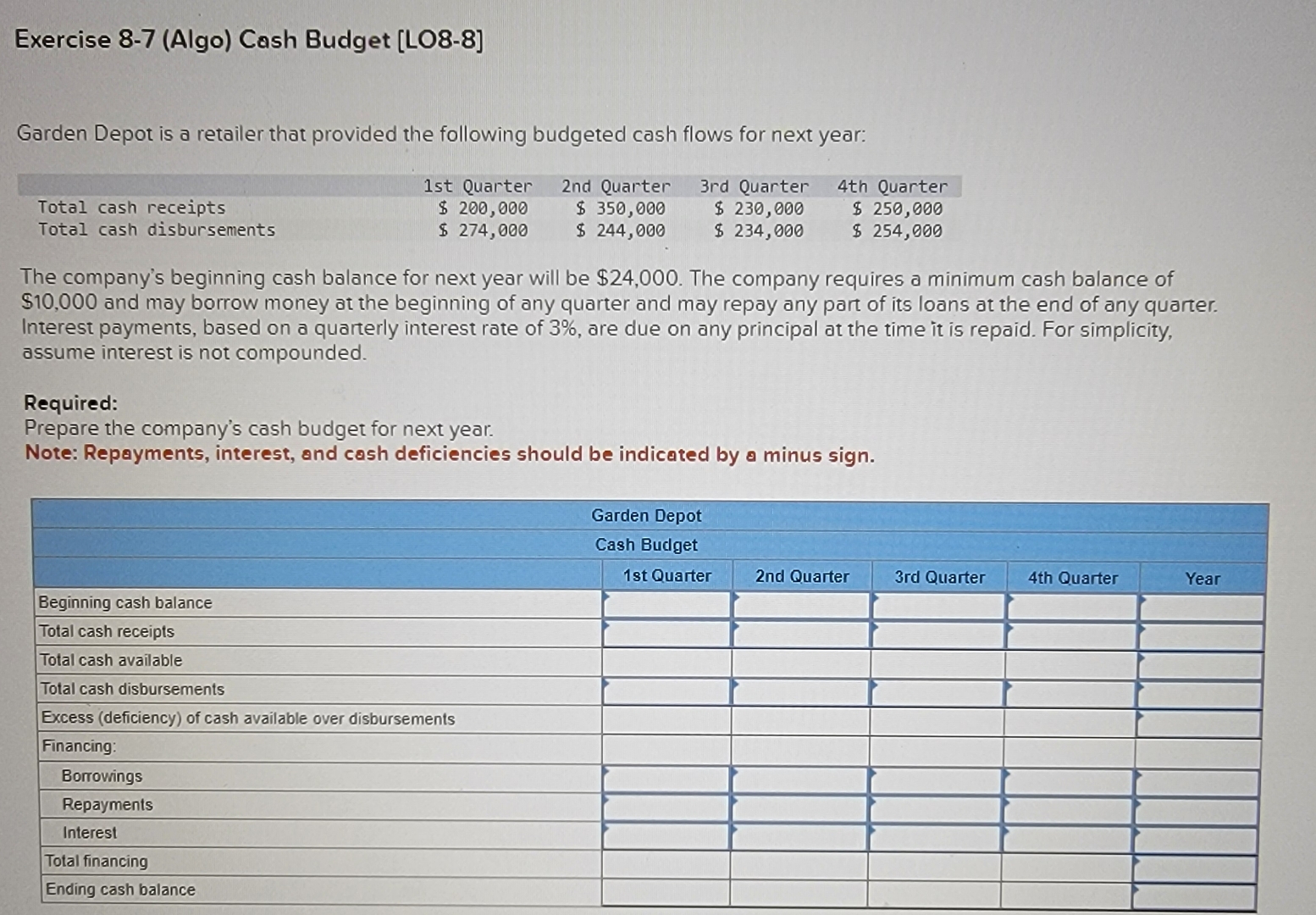The image size is (1316, 915).
Task: Select the Total cash disbursements 4th Quarter cell
Action: tap(1071, 690)
